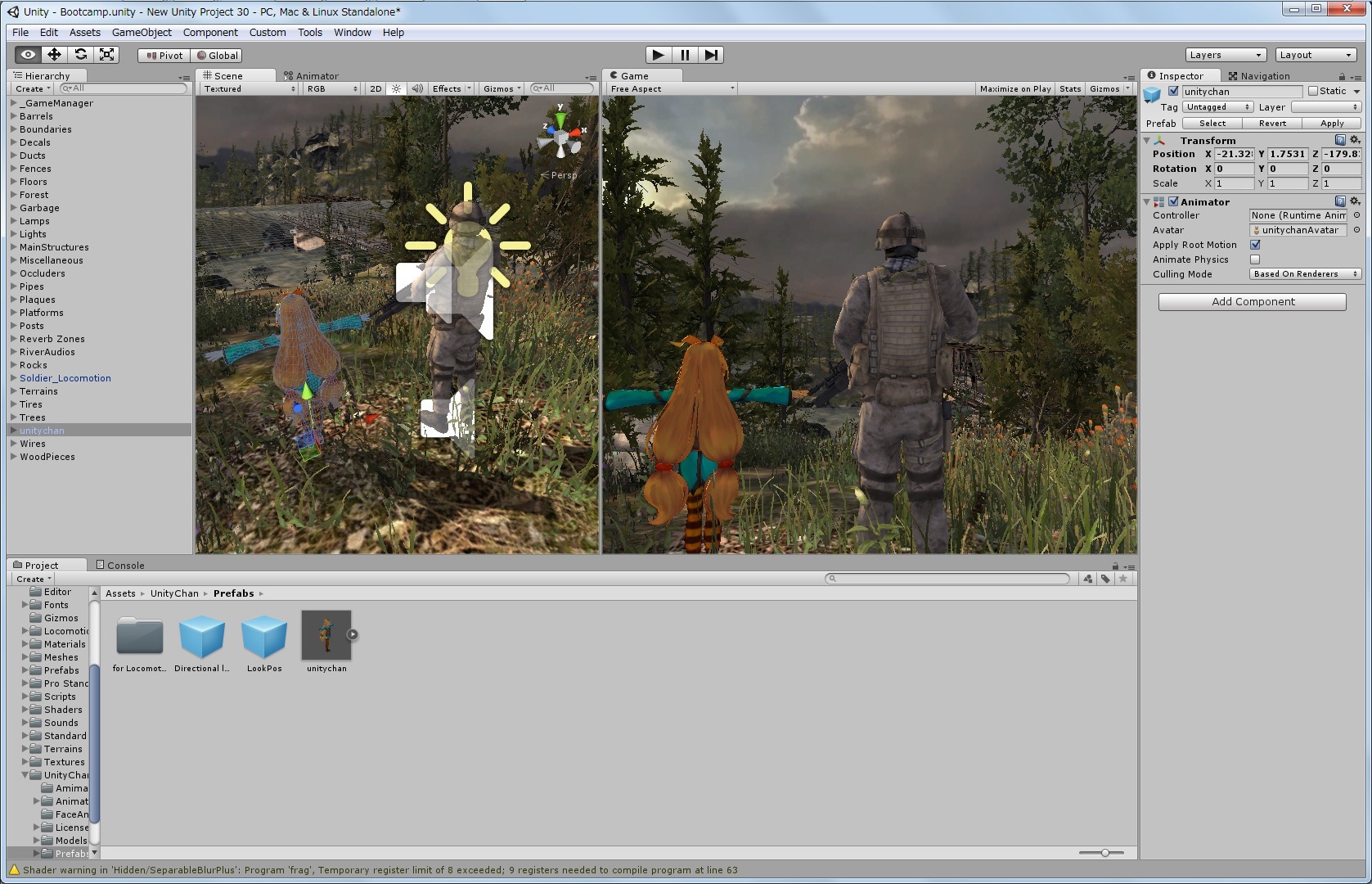This screenshot has height=884, width=1372.
Task: Select the Move (translate) tool
Action: click(x=54, y=55)
